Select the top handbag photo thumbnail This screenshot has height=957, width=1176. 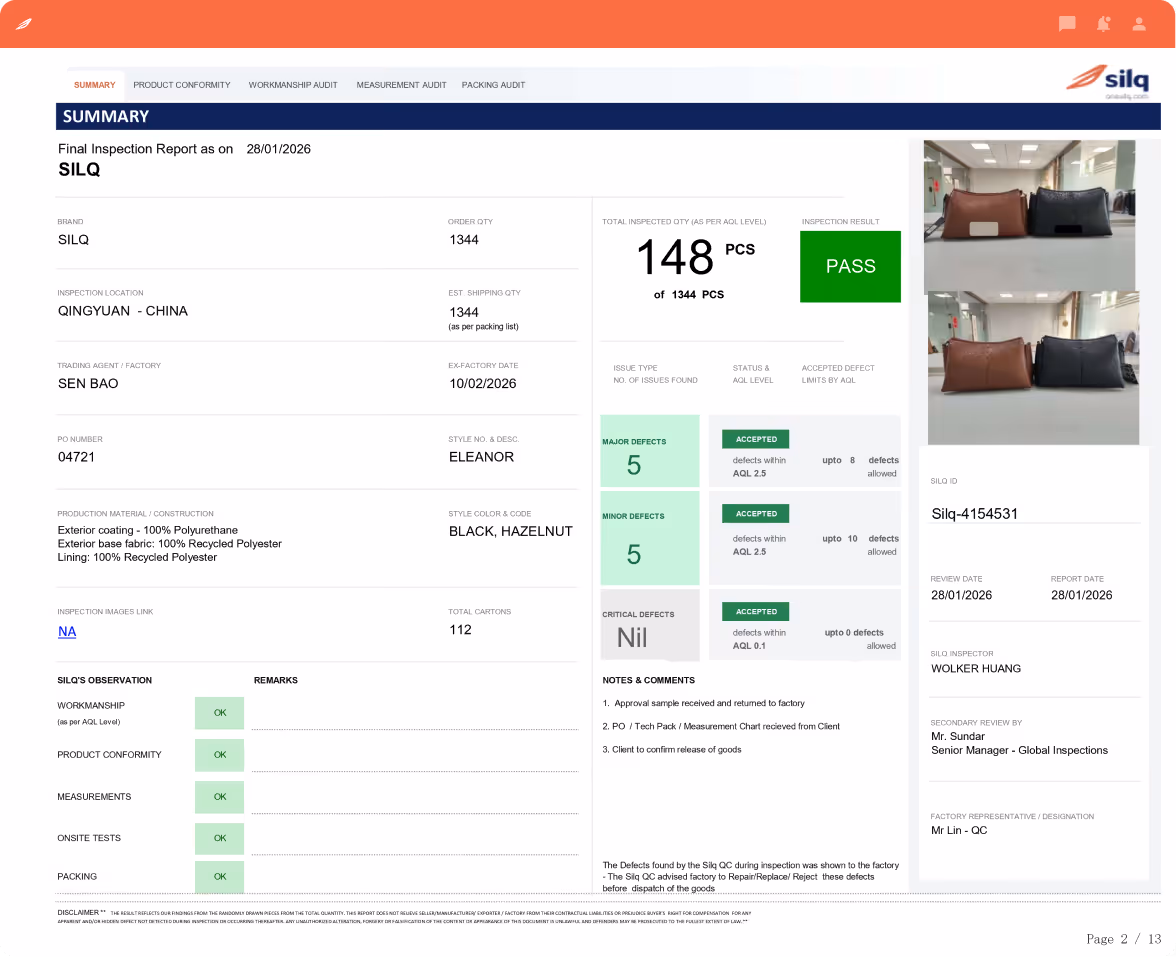[1029, 216]
